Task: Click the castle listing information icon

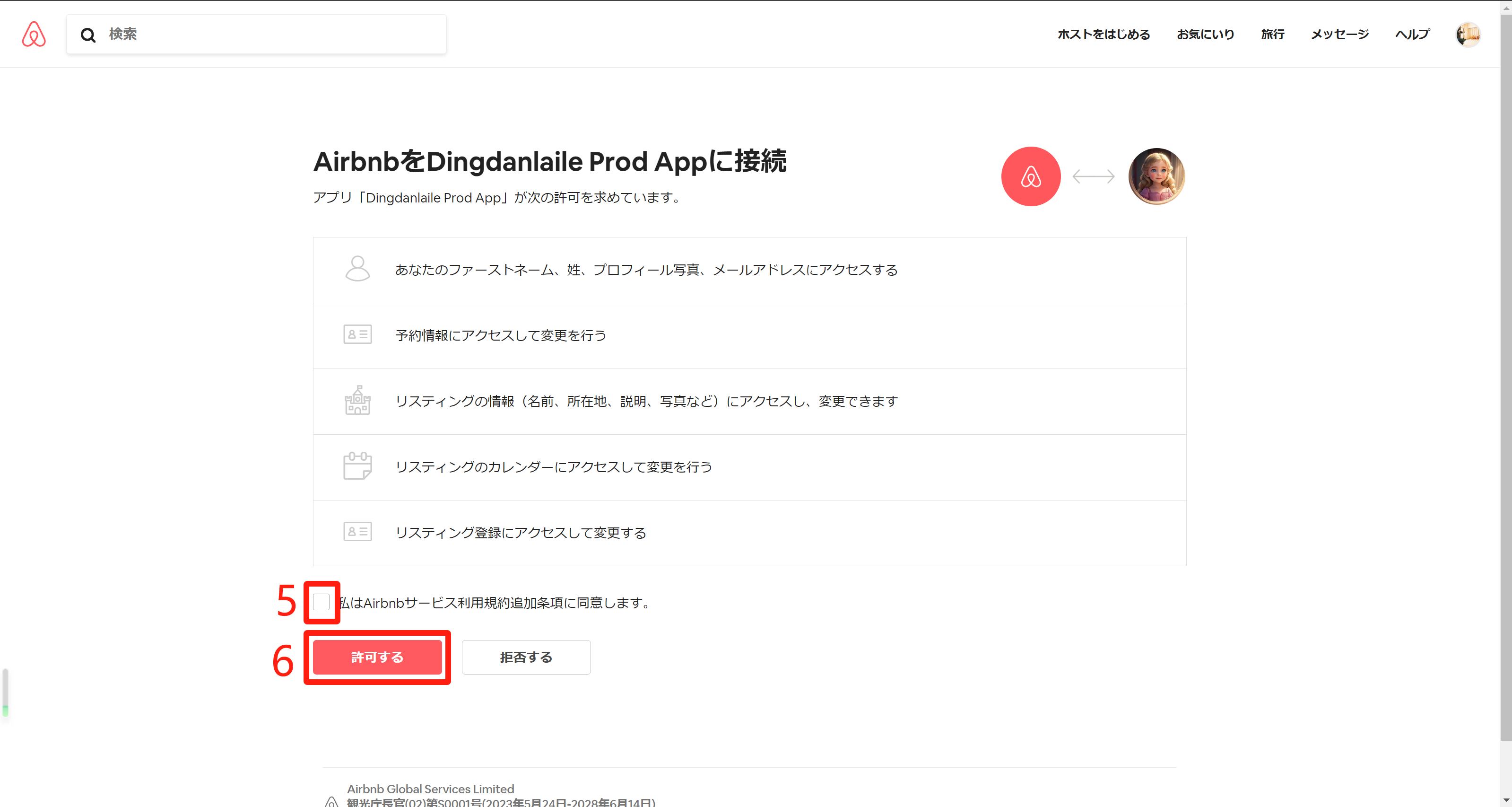Action: pos(357,401)
